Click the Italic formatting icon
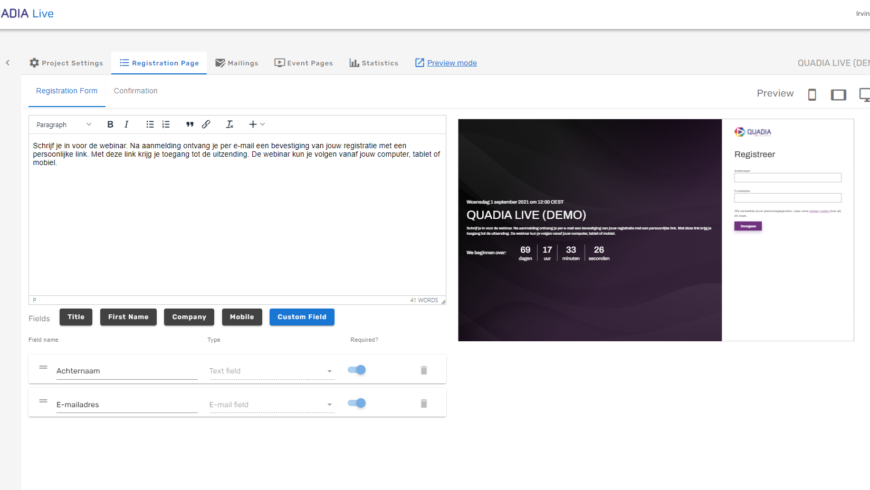The width and height of the screenshot is (870, 490). point(126,124)
